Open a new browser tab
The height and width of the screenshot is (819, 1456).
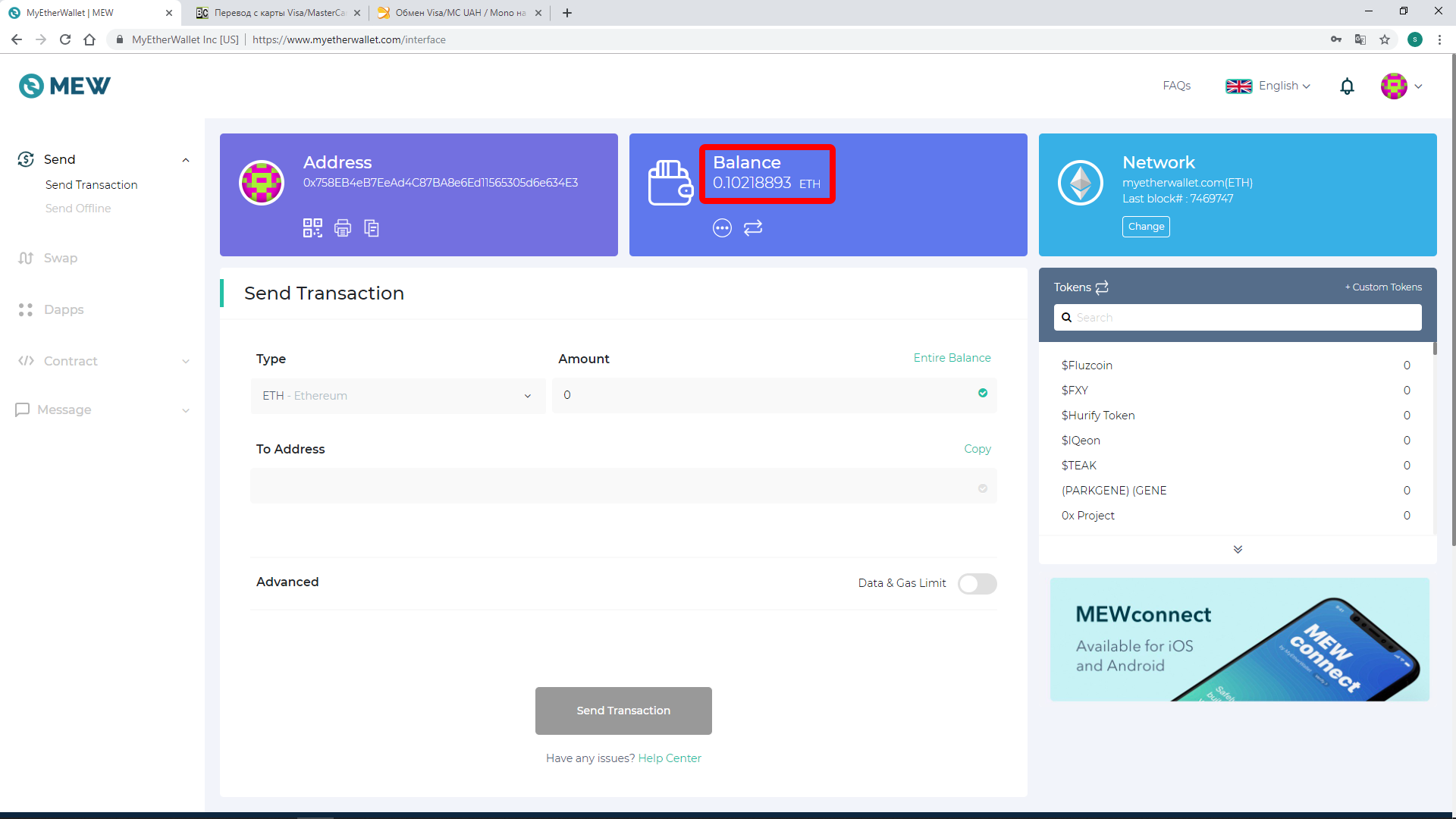(567, 13)
